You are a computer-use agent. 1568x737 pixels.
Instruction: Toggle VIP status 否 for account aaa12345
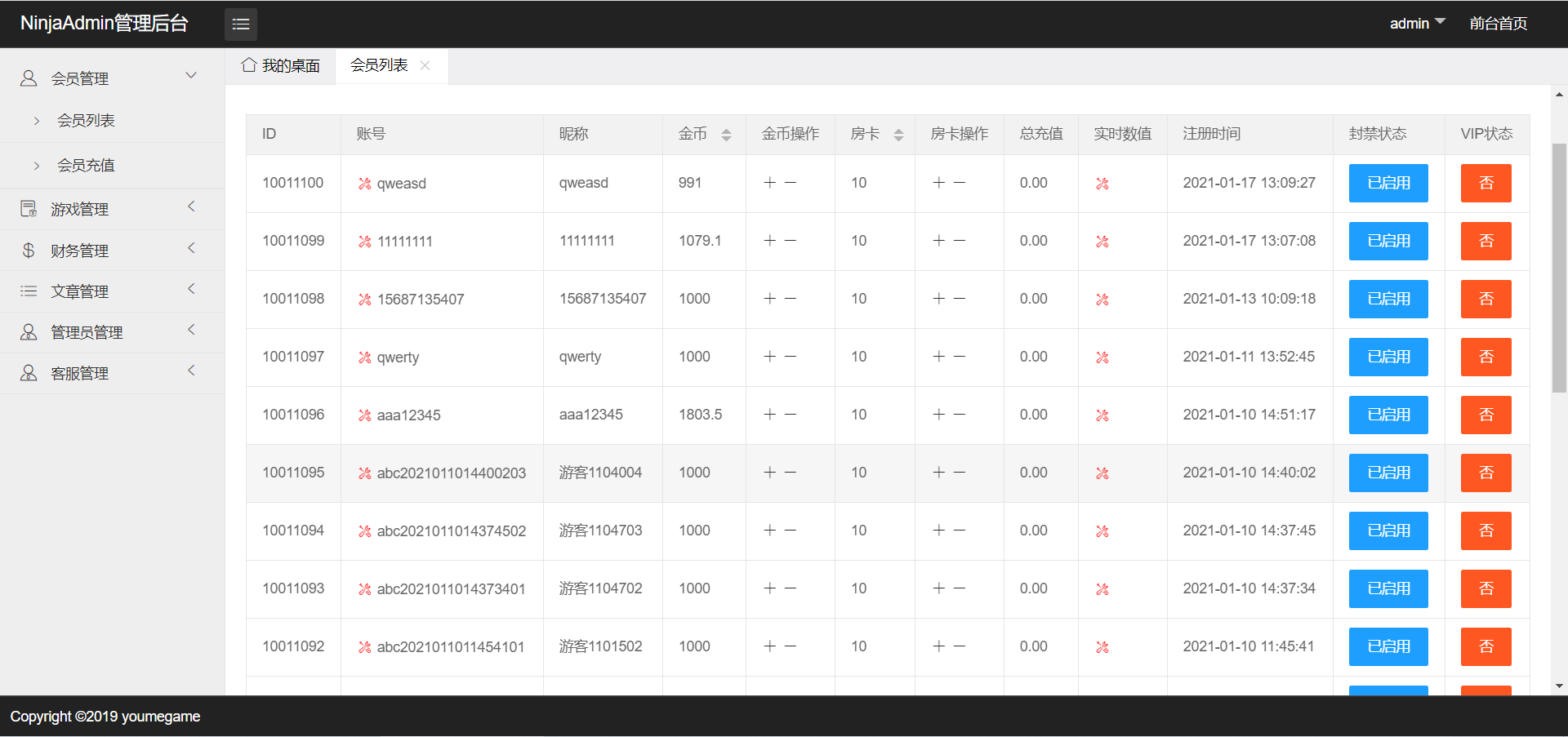(1486, 415)
